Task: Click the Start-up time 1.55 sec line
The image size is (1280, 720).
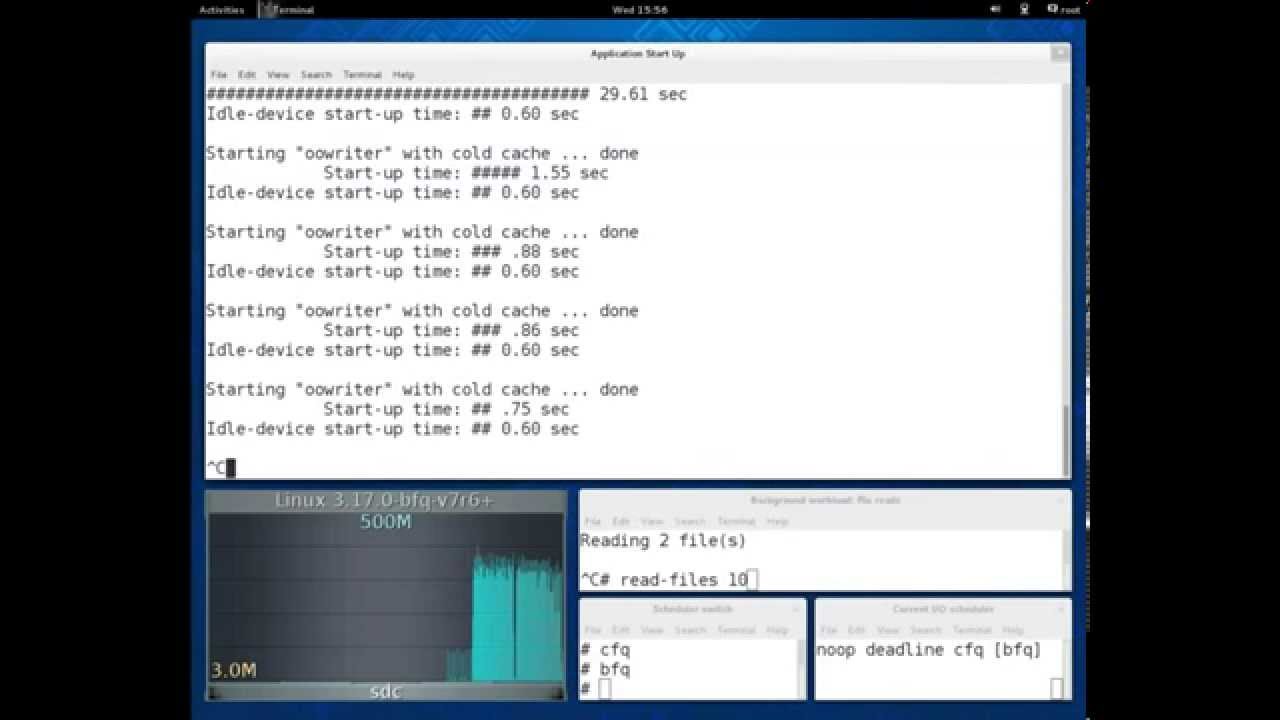Action: pyautogui.click(x=465, y=173)
